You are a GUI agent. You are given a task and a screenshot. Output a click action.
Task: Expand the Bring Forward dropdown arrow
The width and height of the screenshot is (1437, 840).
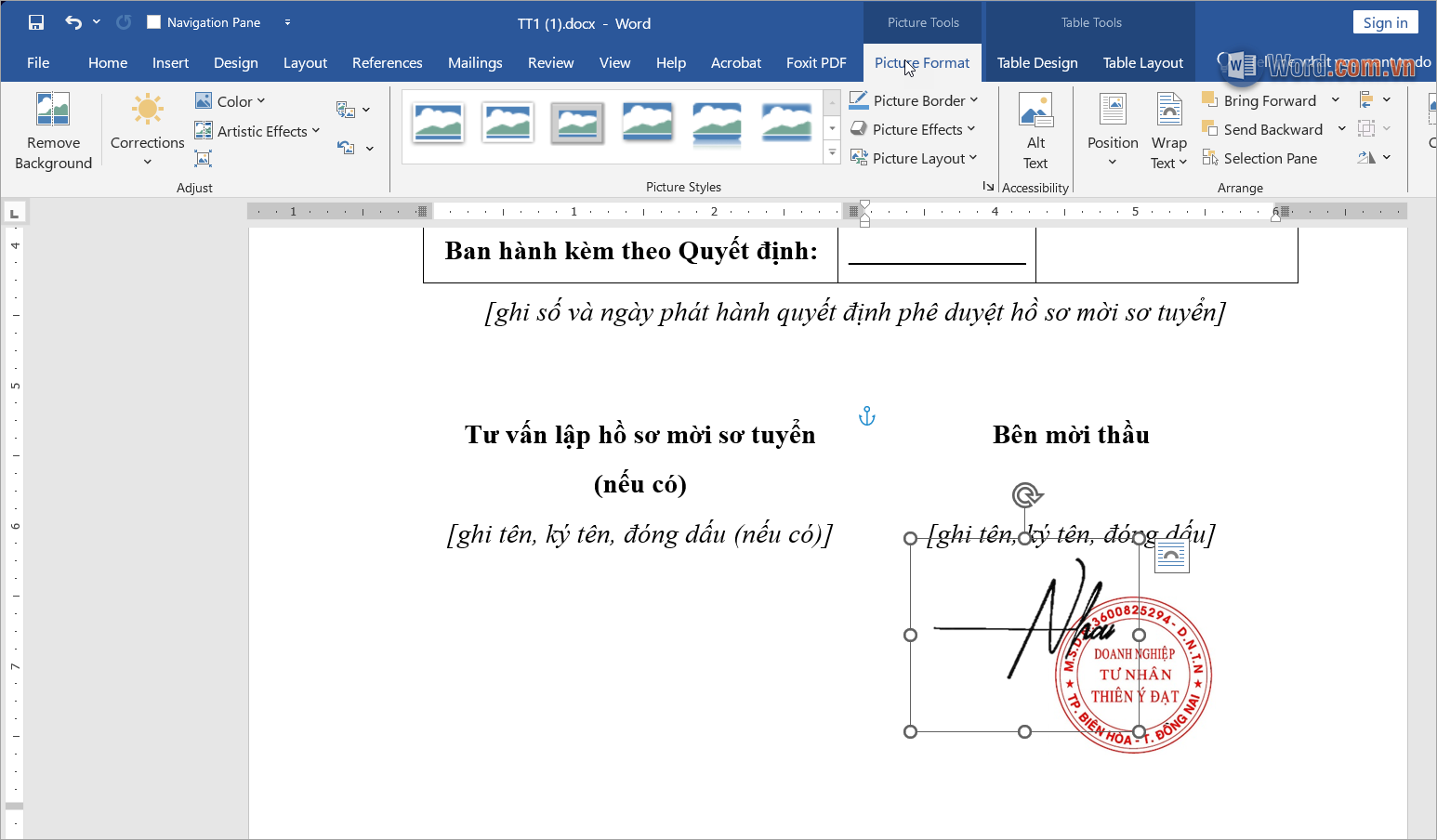(1336, 99)
